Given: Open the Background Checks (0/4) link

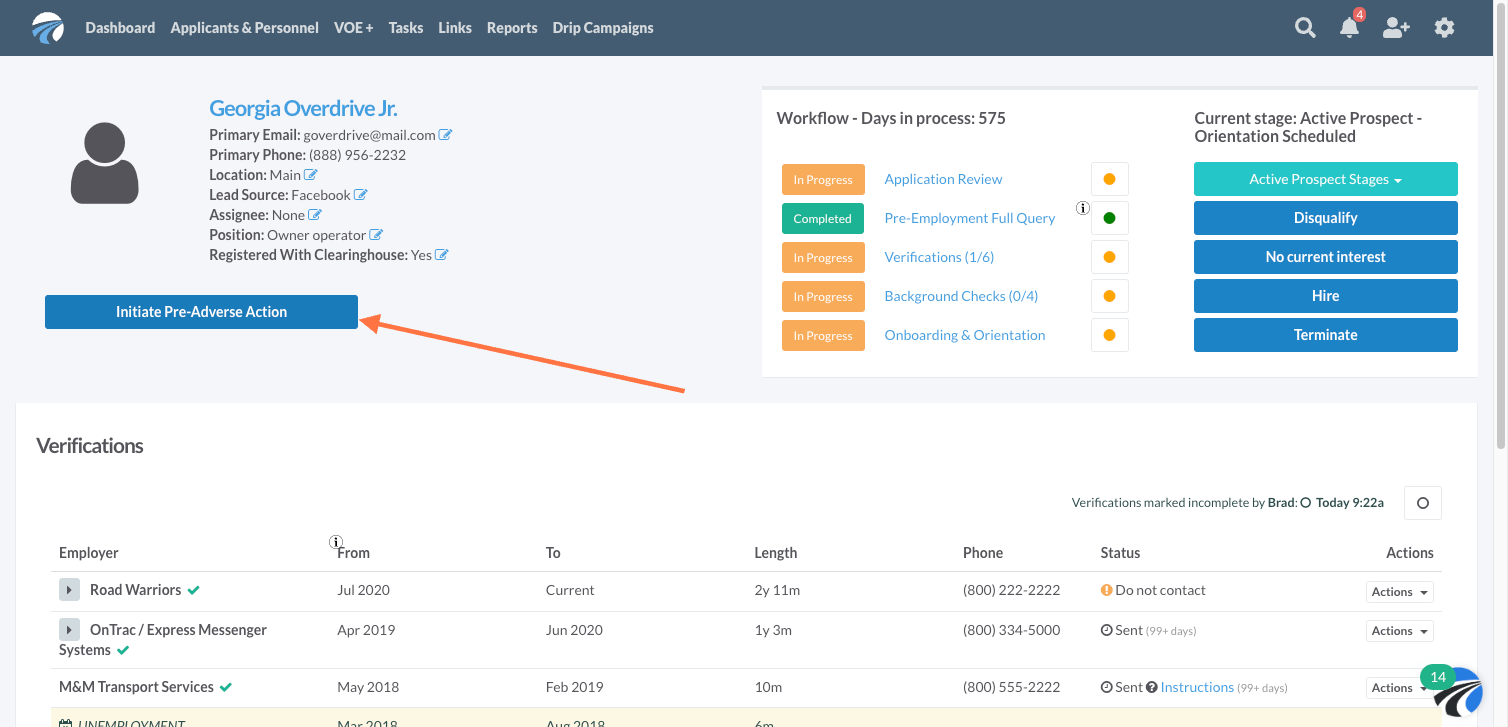Looking at the screenshot, I should [x=961, y=296].
